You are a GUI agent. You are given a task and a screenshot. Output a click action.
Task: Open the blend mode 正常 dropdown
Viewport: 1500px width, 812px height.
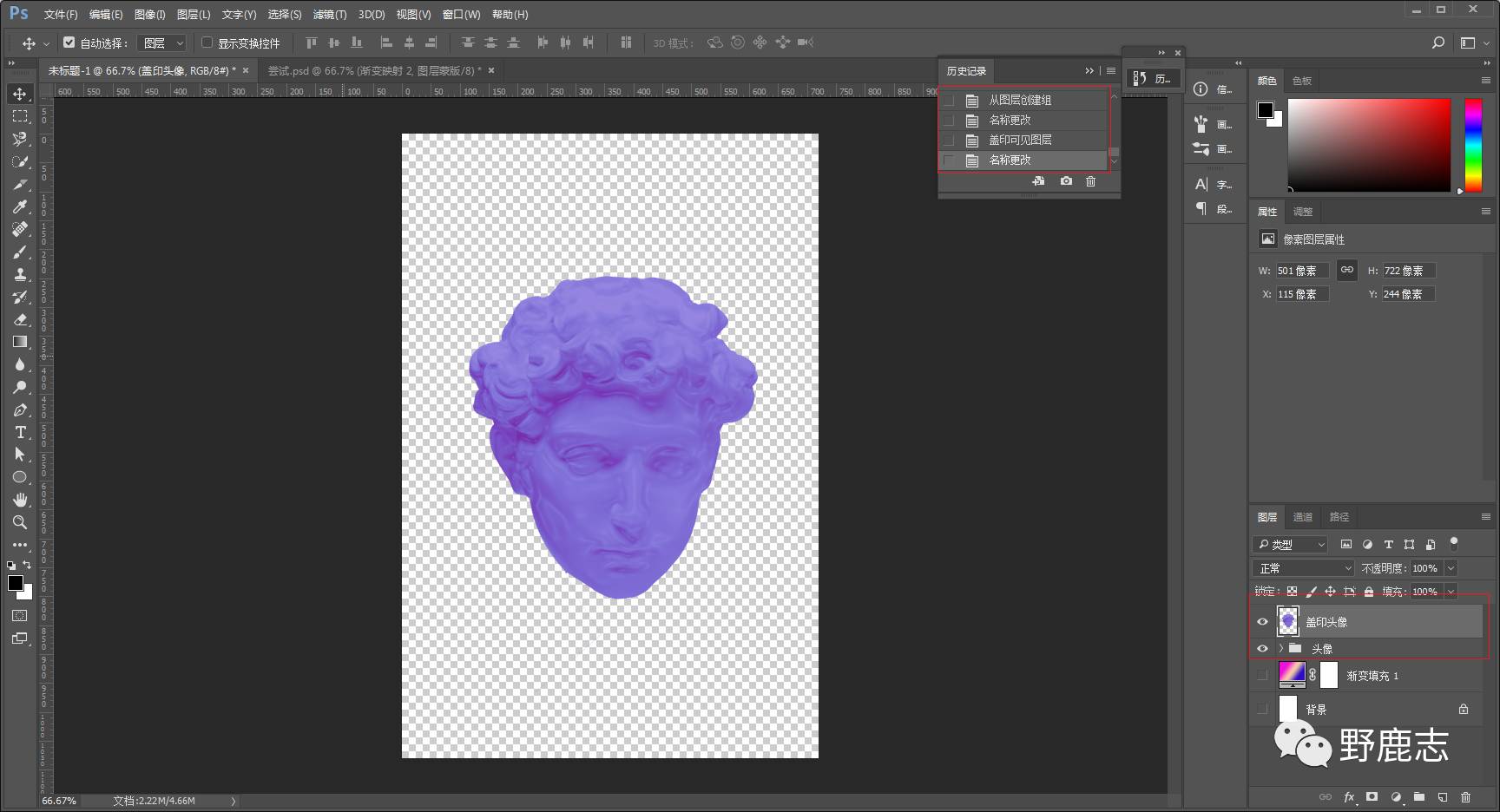[1303, 568]
